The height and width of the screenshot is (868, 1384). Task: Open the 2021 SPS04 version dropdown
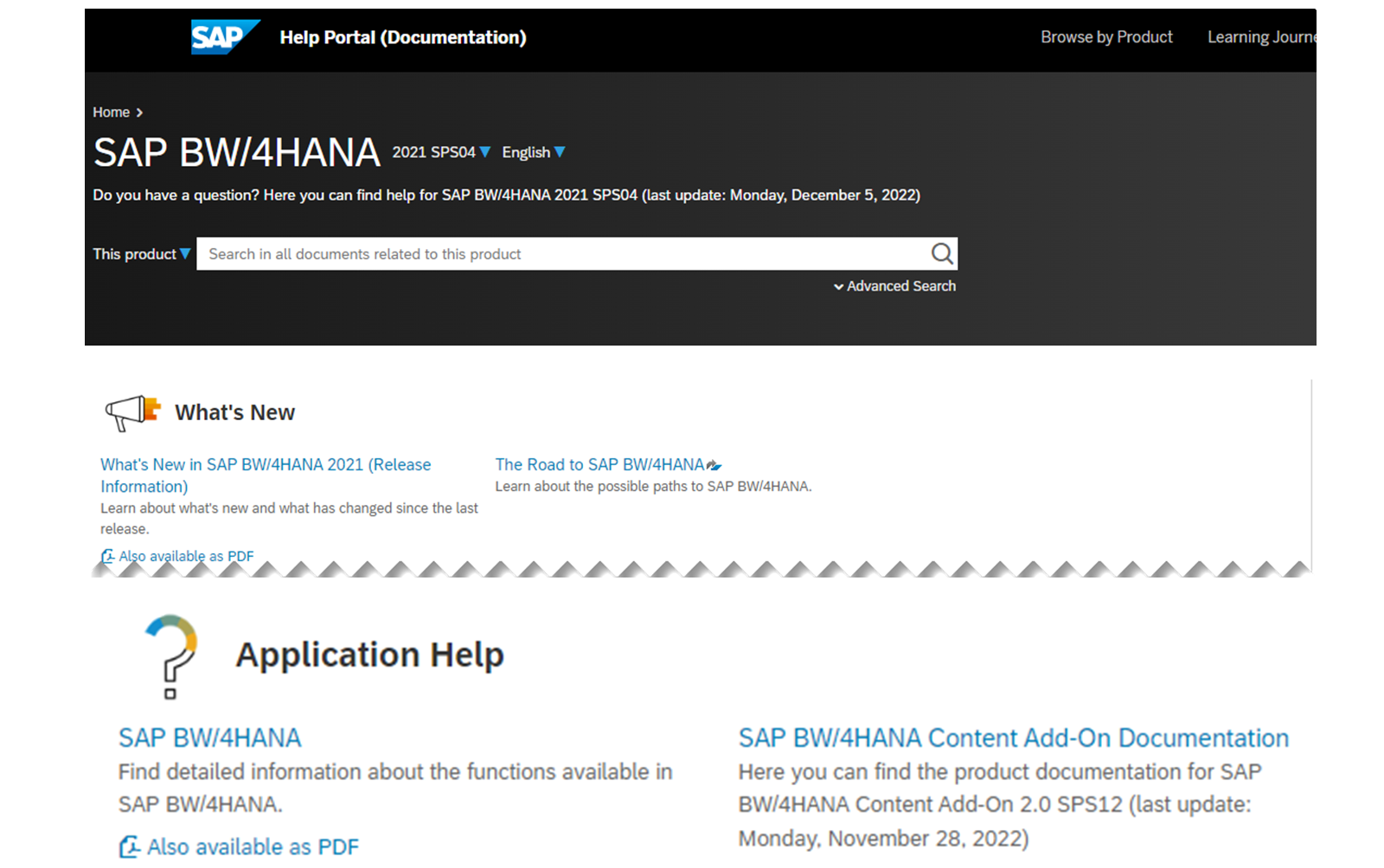[441, 152]
